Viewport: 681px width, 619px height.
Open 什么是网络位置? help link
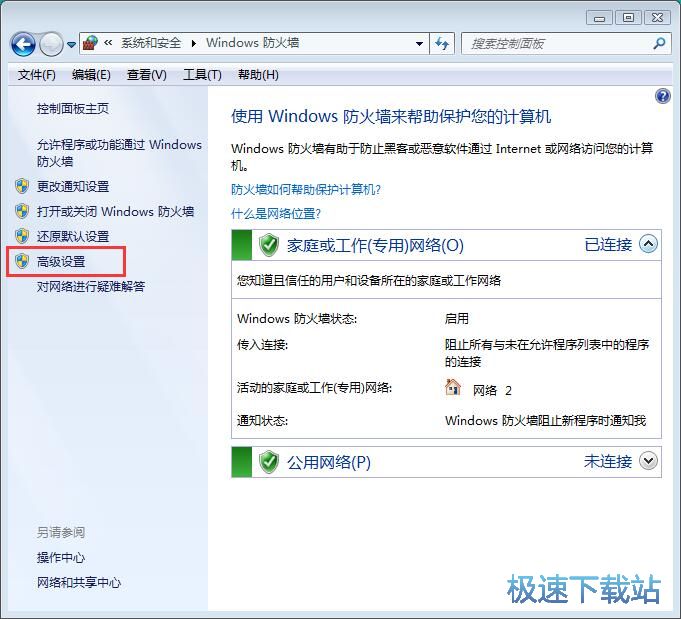(276, 214)
